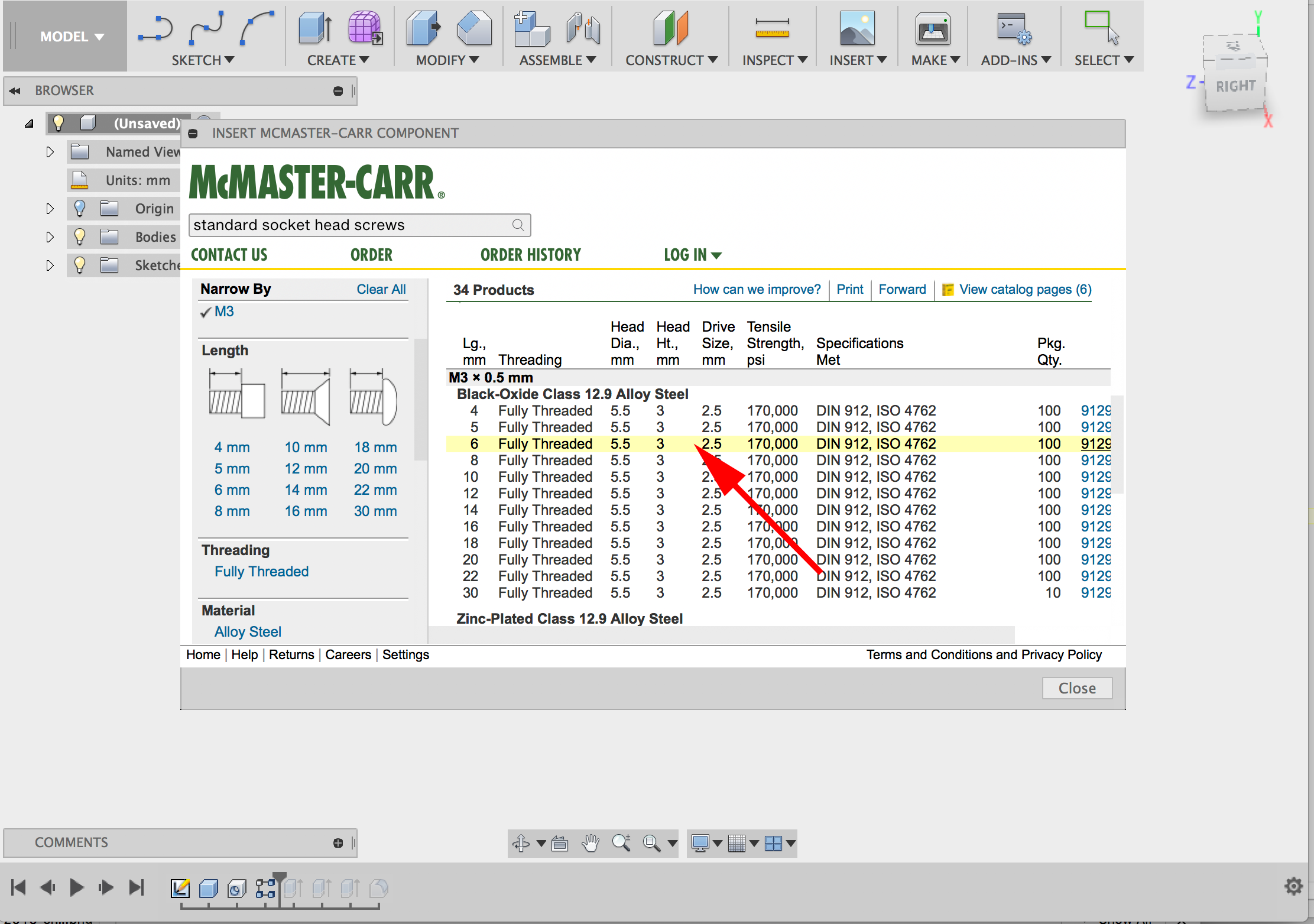This screenshot has height=924, width=1314.
Task: Click the Offset Plane construct icon
Action: [671, 28]
